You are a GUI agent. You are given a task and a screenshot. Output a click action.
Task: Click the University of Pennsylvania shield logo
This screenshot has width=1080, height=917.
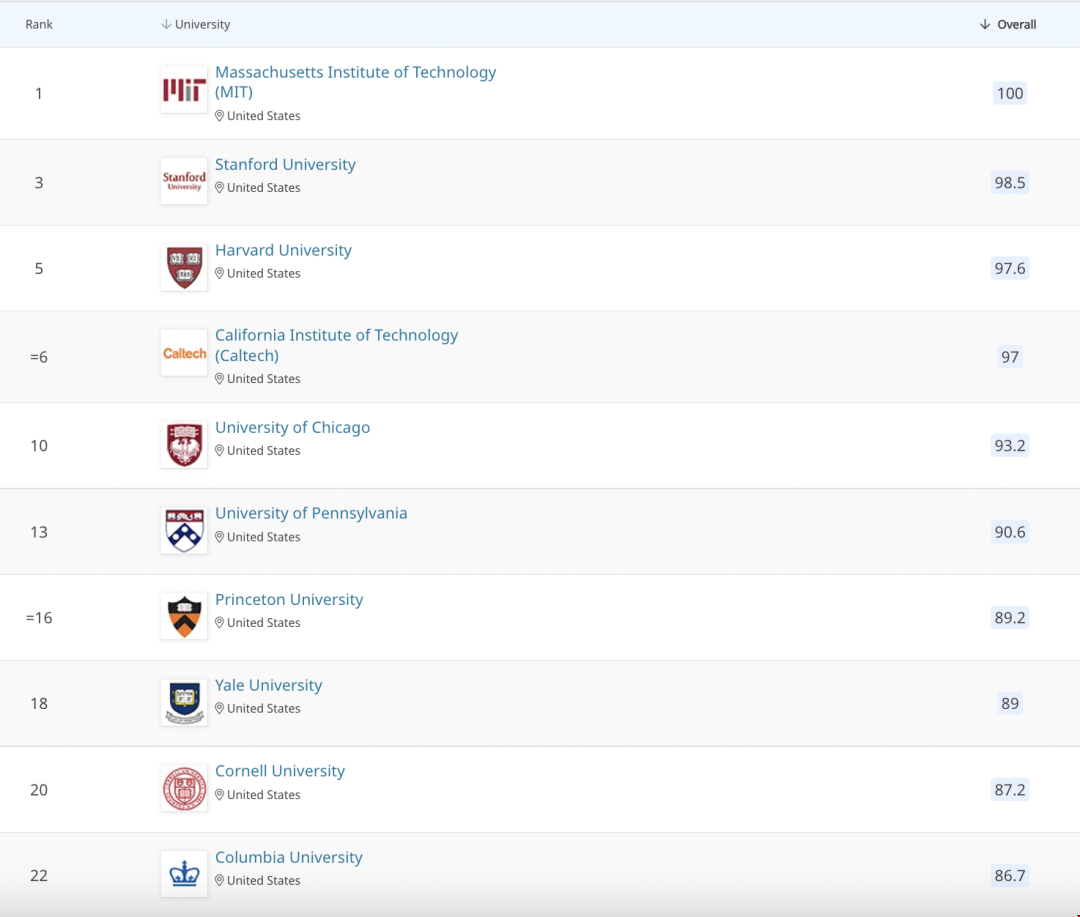tap(184, 530)
